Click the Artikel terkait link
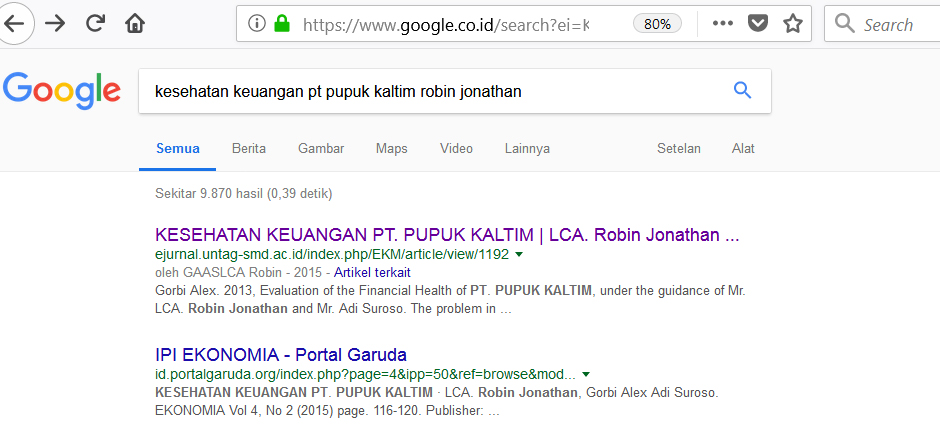The image size is (940, 443). pos(372,272)
